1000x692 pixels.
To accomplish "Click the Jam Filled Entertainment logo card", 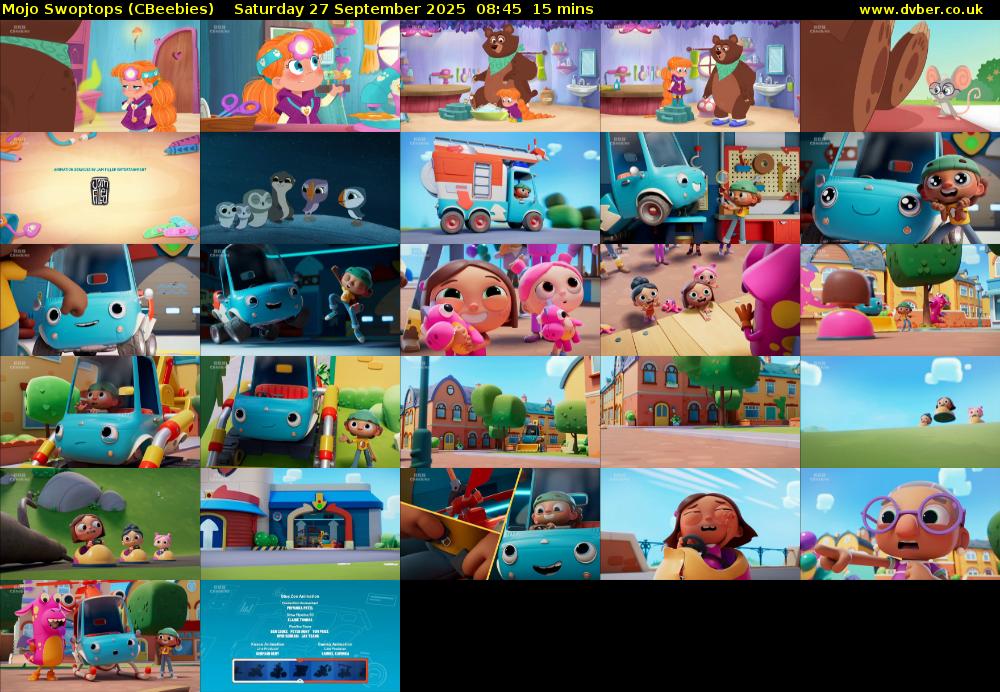I will [x=100, y=190].
